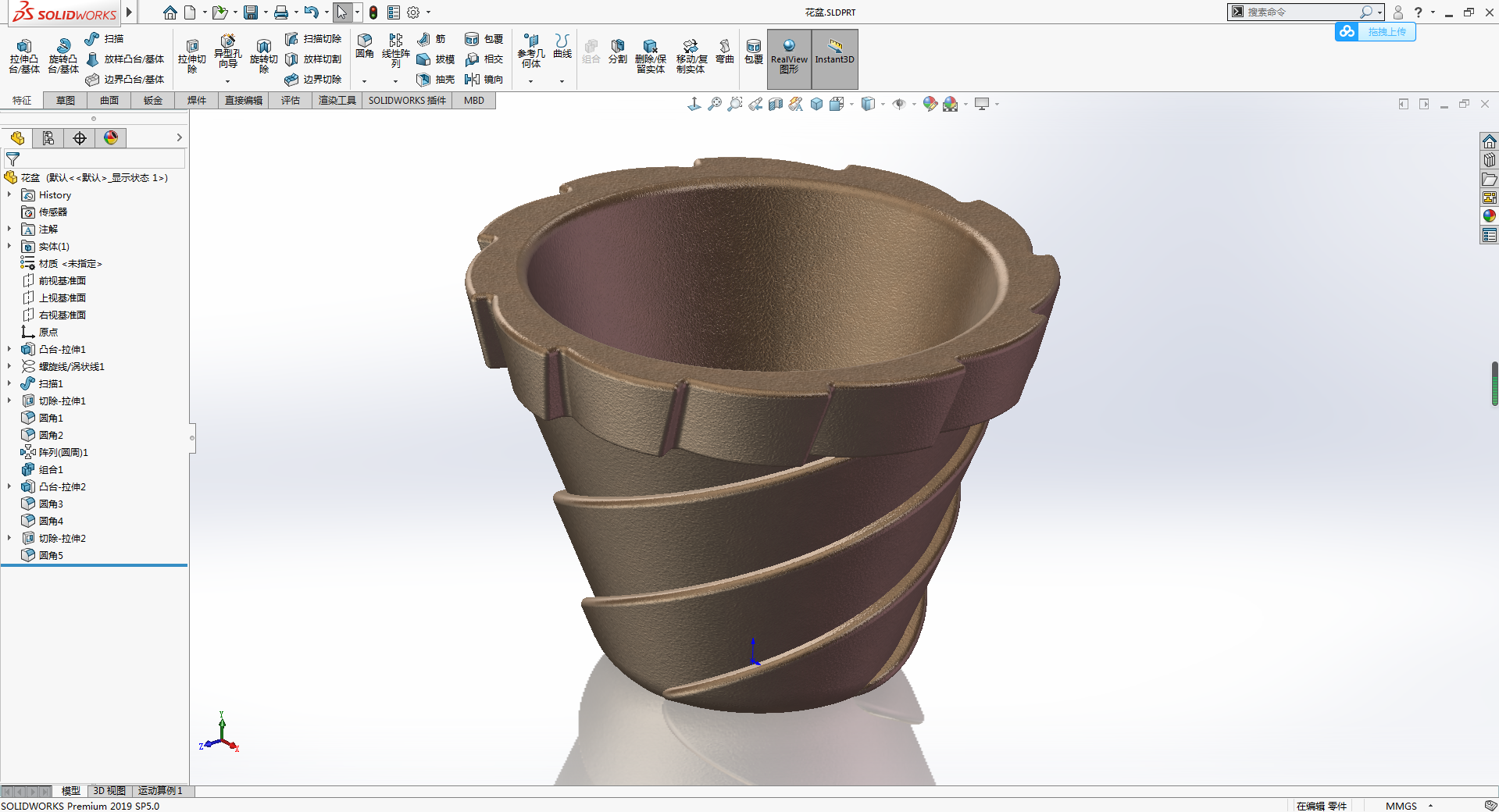Toggle RealView 图形 graphics
The image size is (1499, 812).
(x=789, y=59)
